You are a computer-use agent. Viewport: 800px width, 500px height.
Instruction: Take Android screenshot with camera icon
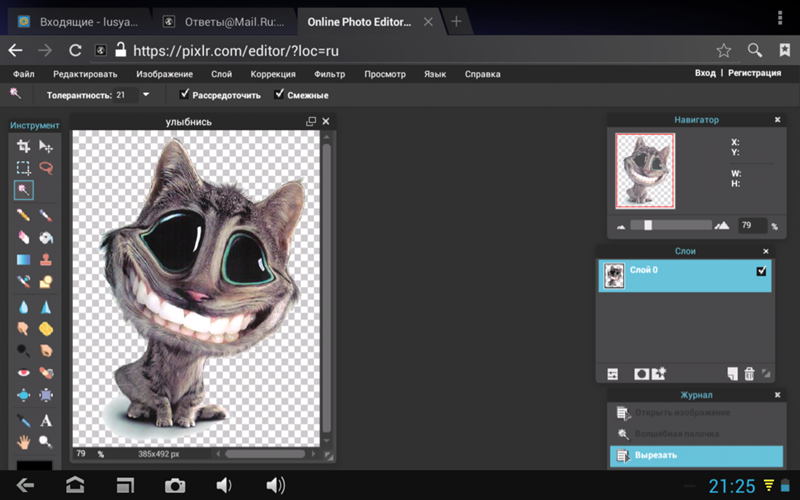[x=174, y=485]
